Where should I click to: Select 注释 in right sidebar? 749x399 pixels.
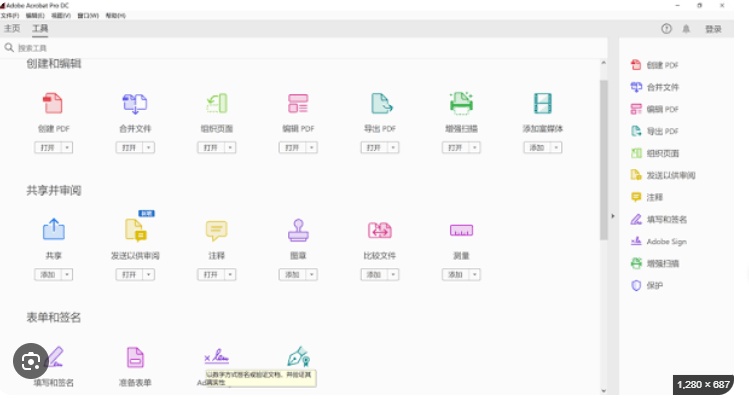647,197
